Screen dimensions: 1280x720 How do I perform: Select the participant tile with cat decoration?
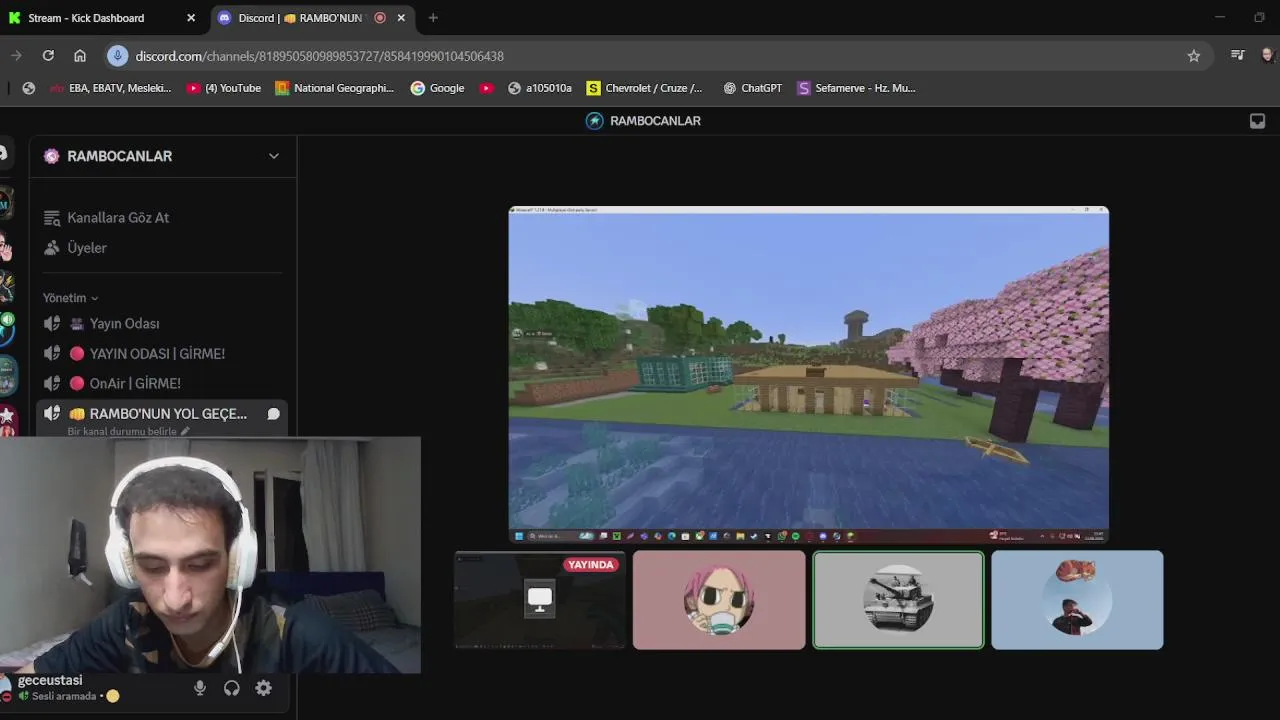1077,600
